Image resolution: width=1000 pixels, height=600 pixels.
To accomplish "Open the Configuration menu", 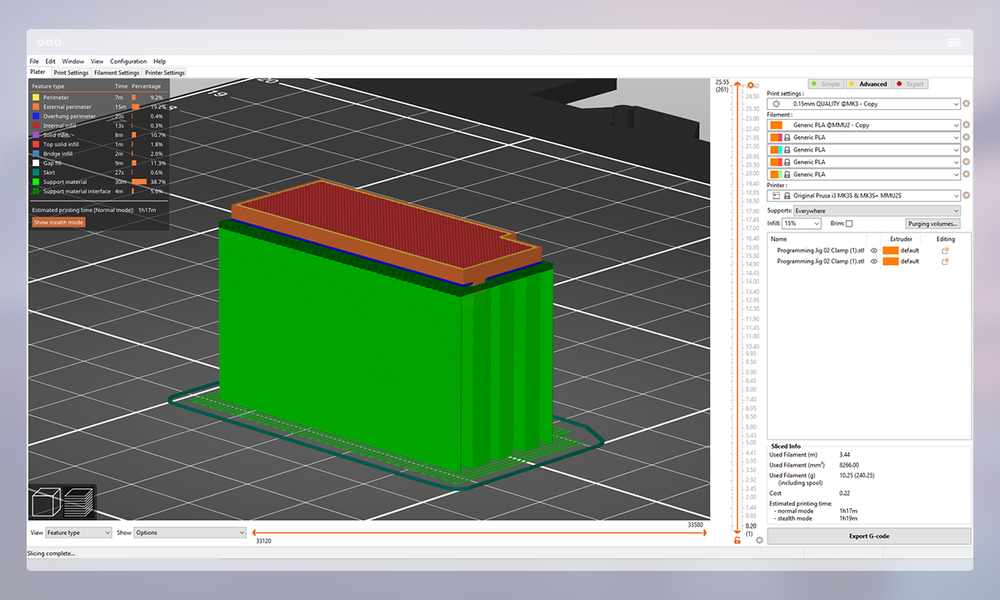I will coord(128,61).
